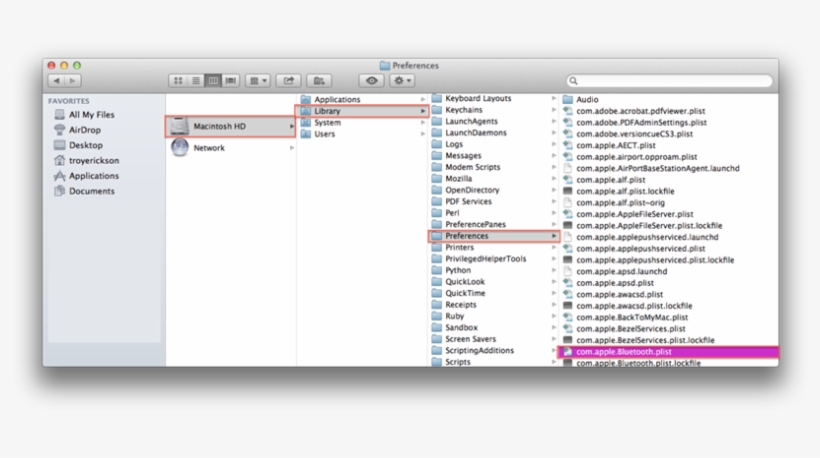Switch to icon view
The width and height of the screenshot is (820, 458).
[178, 81]
